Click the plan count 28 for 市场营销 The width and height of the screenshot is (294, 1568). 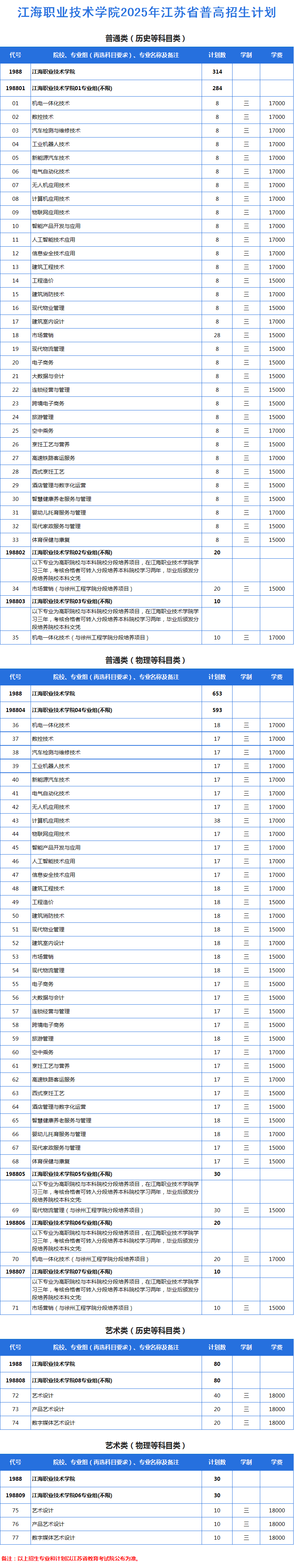click(x=217, y=335)
